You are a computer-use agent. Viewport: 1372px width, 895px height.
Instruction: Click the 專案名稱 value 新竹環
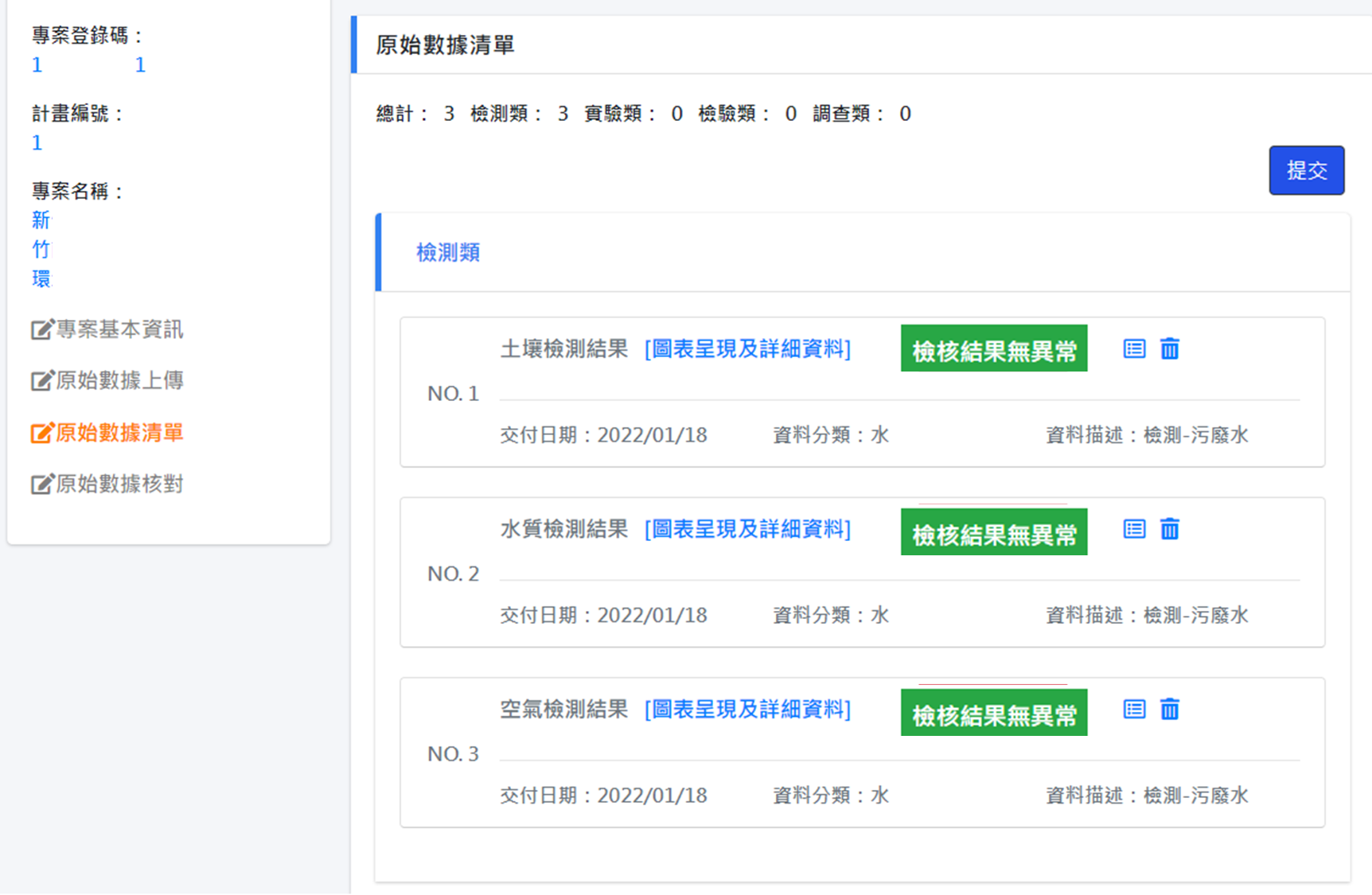(x=41, y=249)
